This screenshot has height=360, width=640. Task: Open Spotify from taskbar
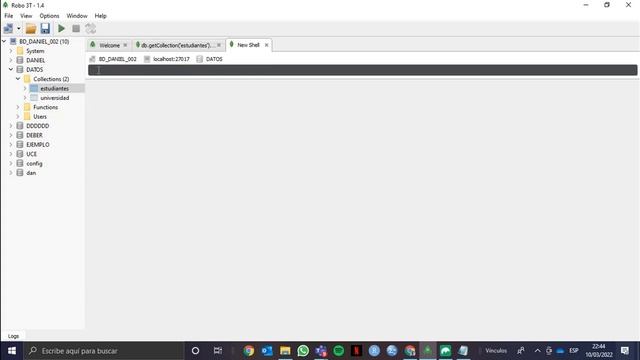coord(339,351)
